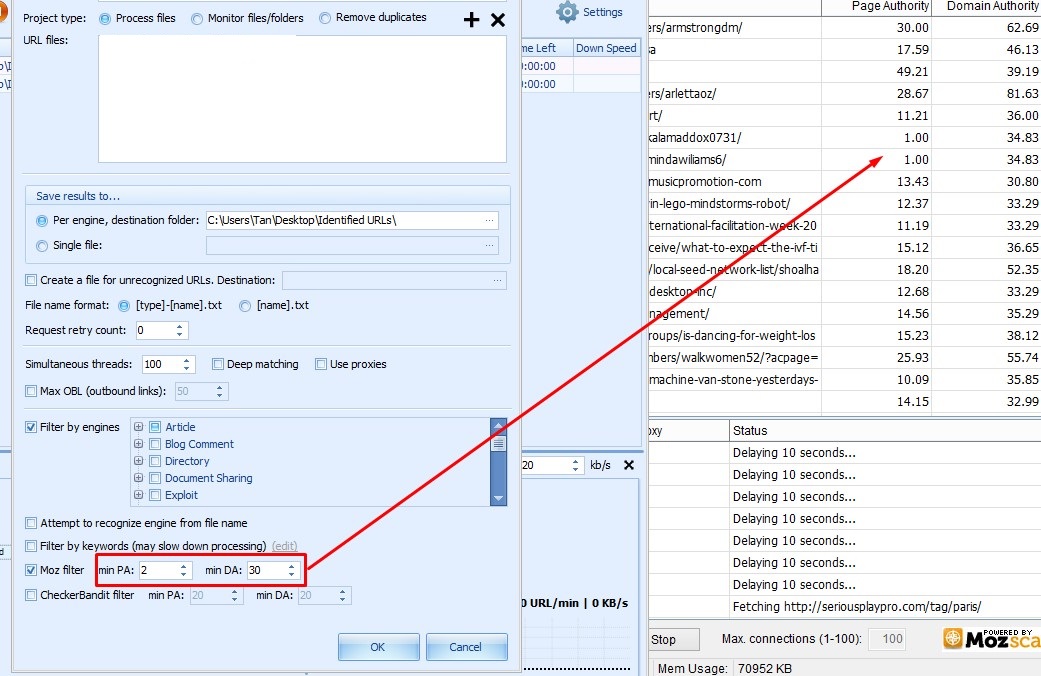Open the Settings gear icon
The width and height of the screenshot is (1041, 676).
tap(567, 12)
